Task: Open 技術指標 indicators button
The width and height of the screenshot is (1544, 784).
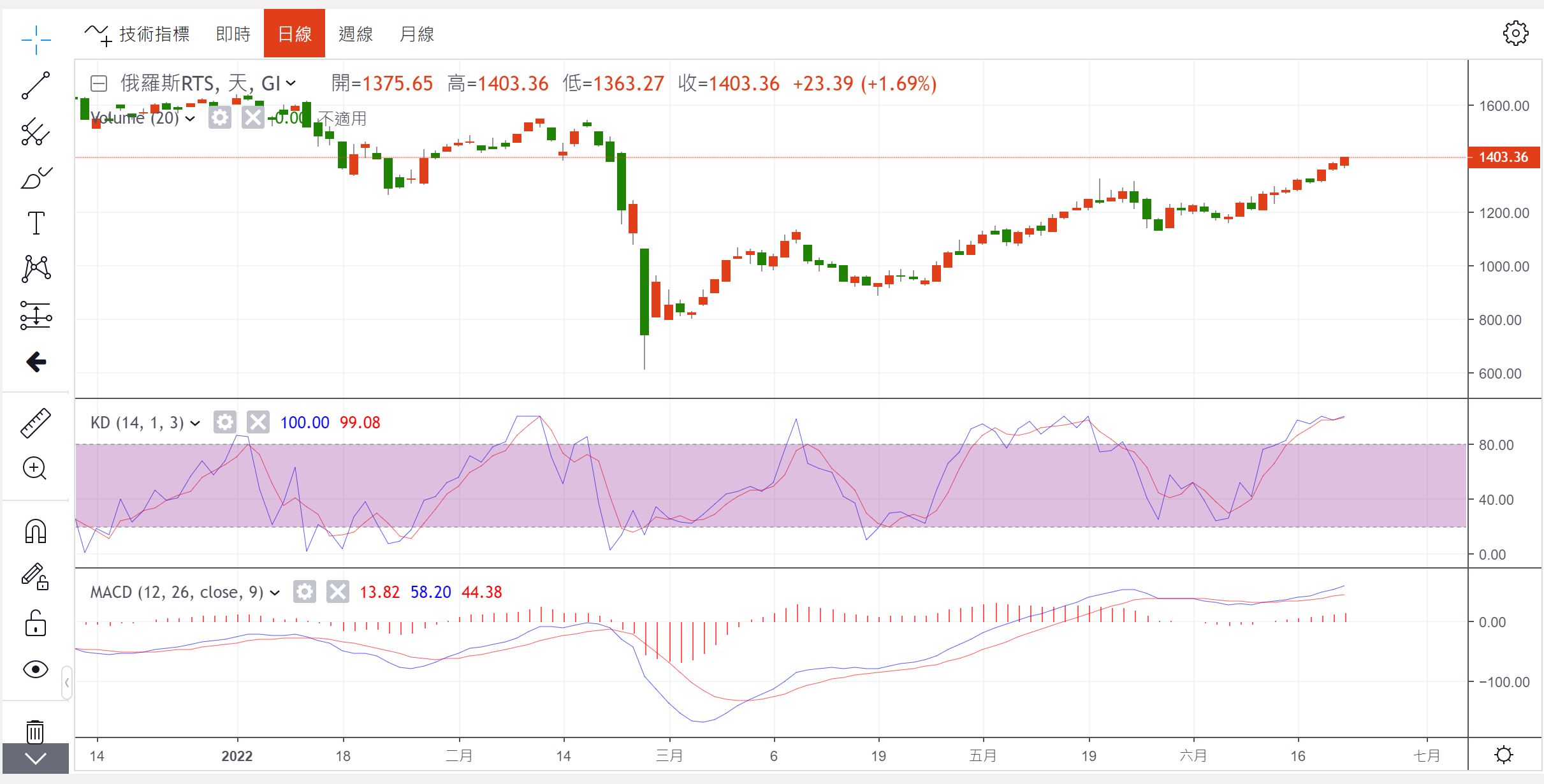Action: pyautogui.click(x=137, y=34)
